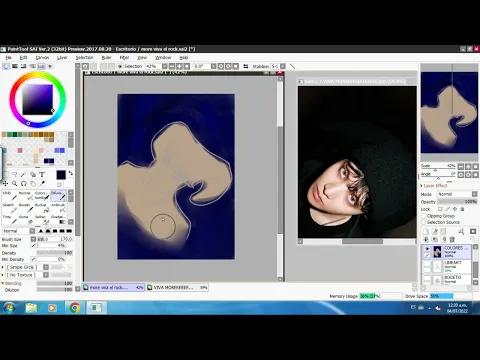This screenshot has height=360, width=480.
Task: Open the File menu
Action: point(9,58)
